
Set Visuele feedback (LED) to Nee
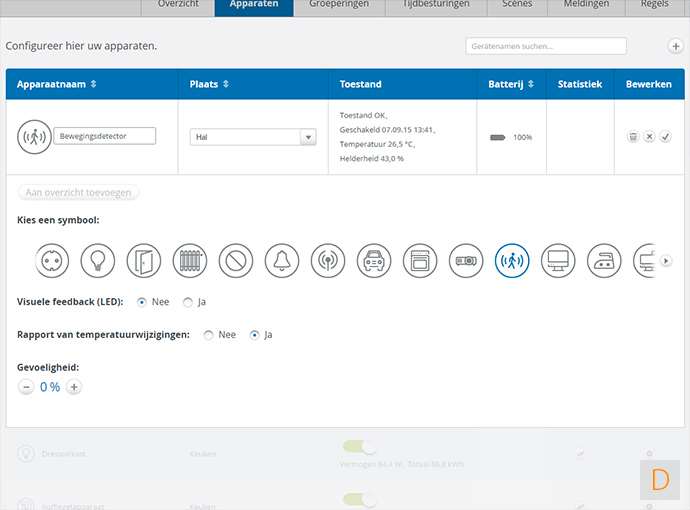click(141, 301)
